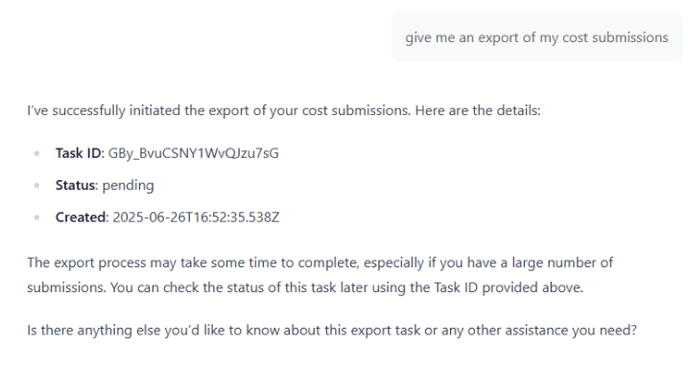Click the bold Task ID label
This screenshot has width=688, height=367.
pyautogui.click(x=79, y=153)
